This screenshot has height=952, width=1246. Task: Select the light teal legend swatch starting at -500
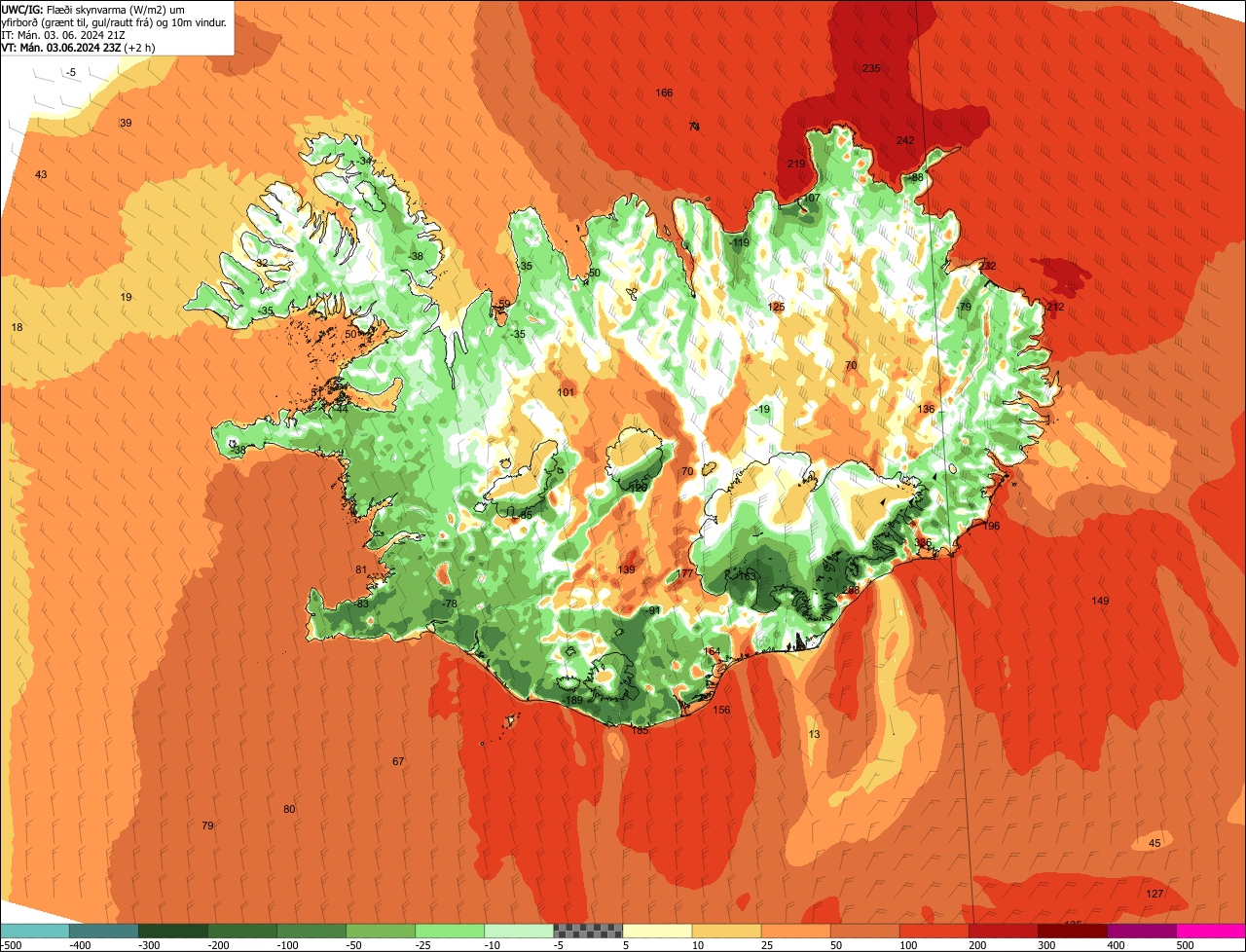(x=34, y=931)
